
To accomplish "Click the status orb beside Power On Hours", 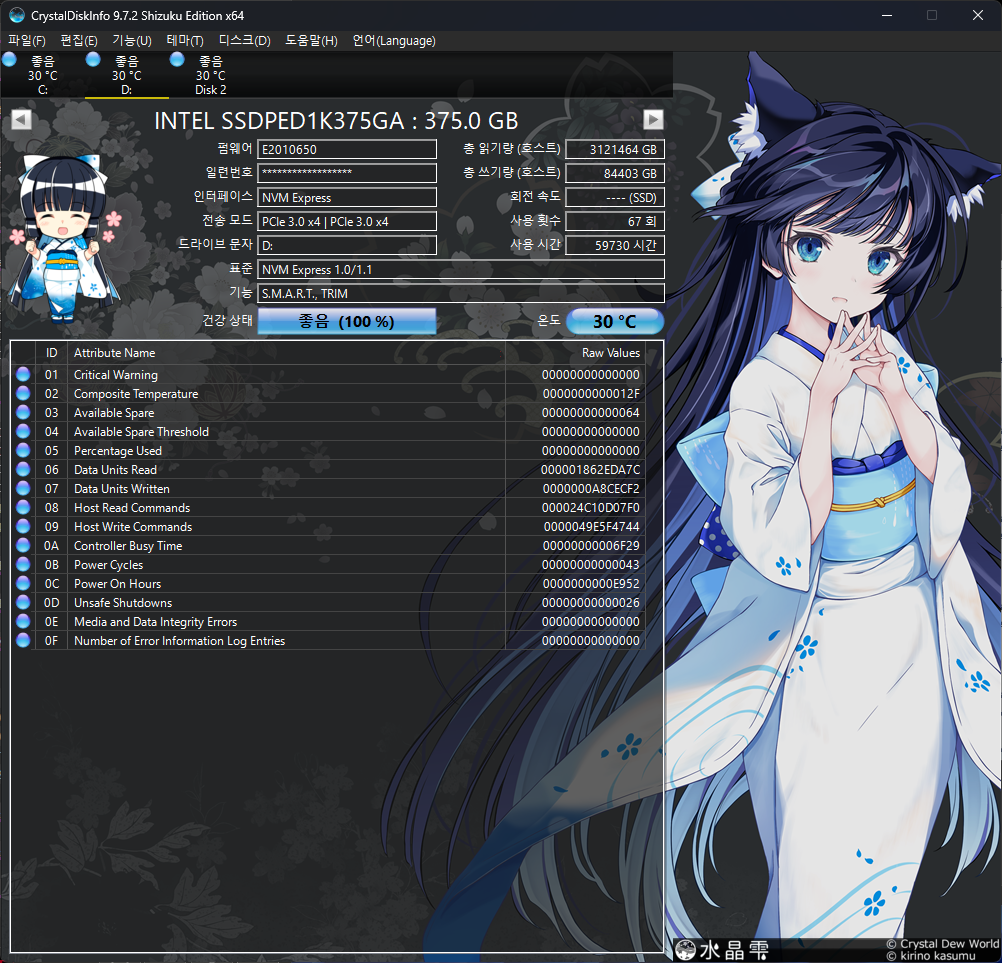I will pyautogui.click(x=24, y=584).
